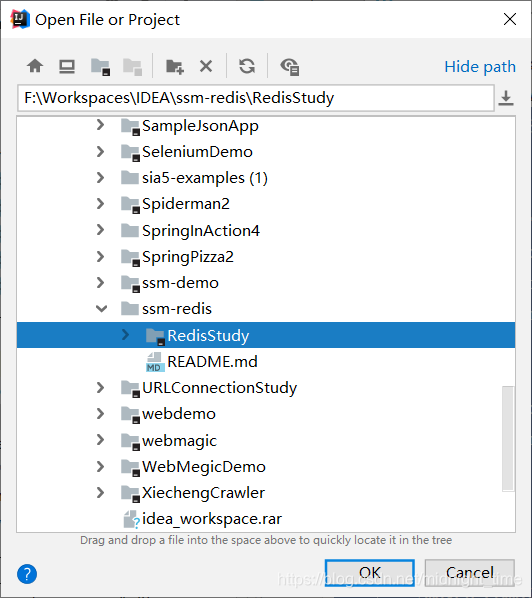Viewport: 532px width, 598px height.
Task: Click the SpringPizza2 folder icon
Action: point(130,258)
